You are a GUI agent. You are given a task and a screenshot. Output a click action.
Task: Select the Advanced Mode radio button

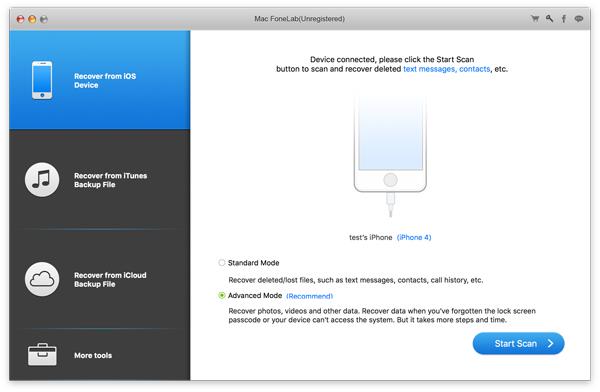[222, 296]
